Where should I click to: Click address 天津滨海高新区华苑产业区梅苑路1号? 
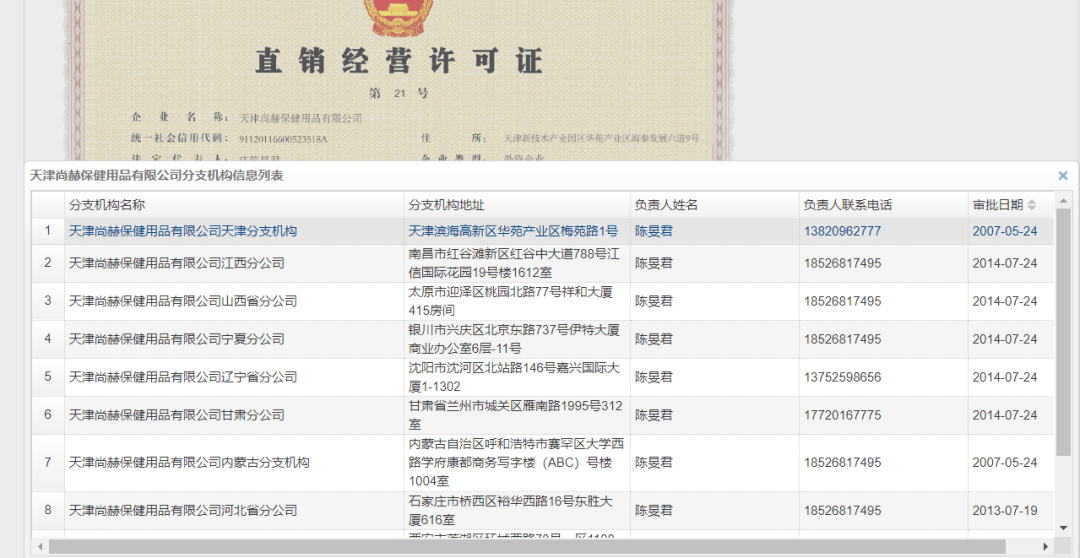point(513,231)
